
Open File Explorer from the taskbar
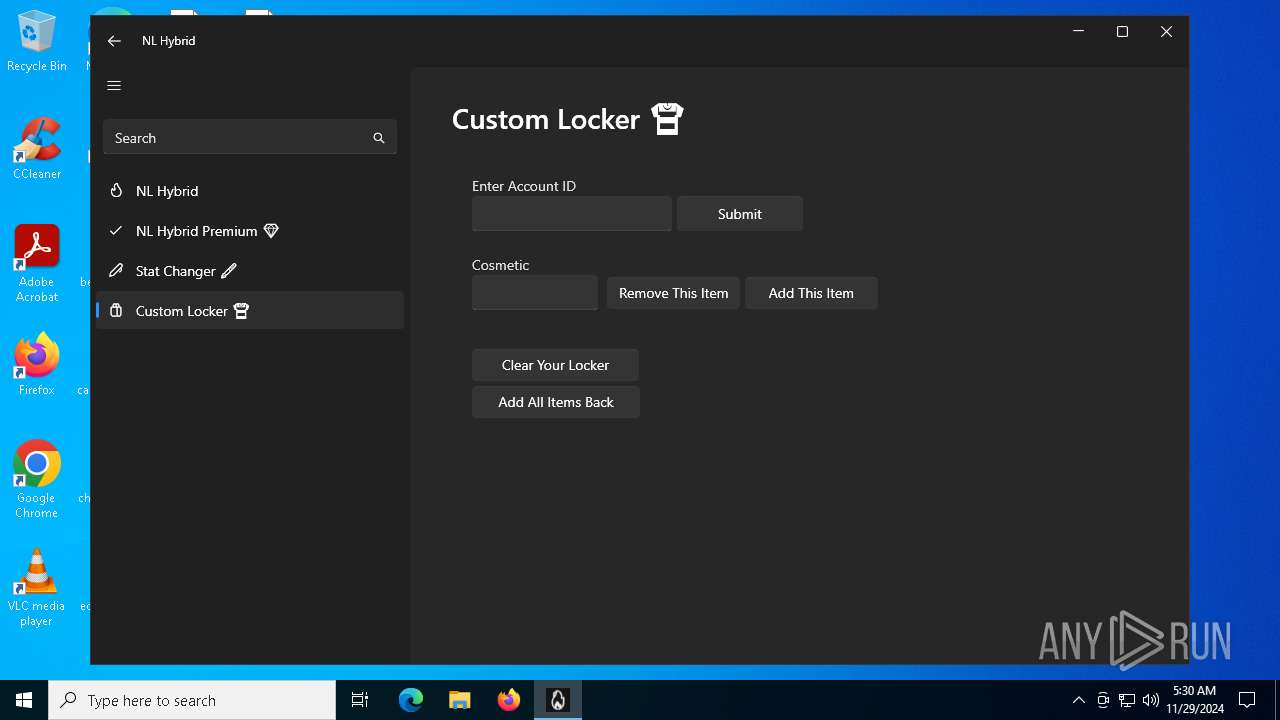[x=460, y=700]
